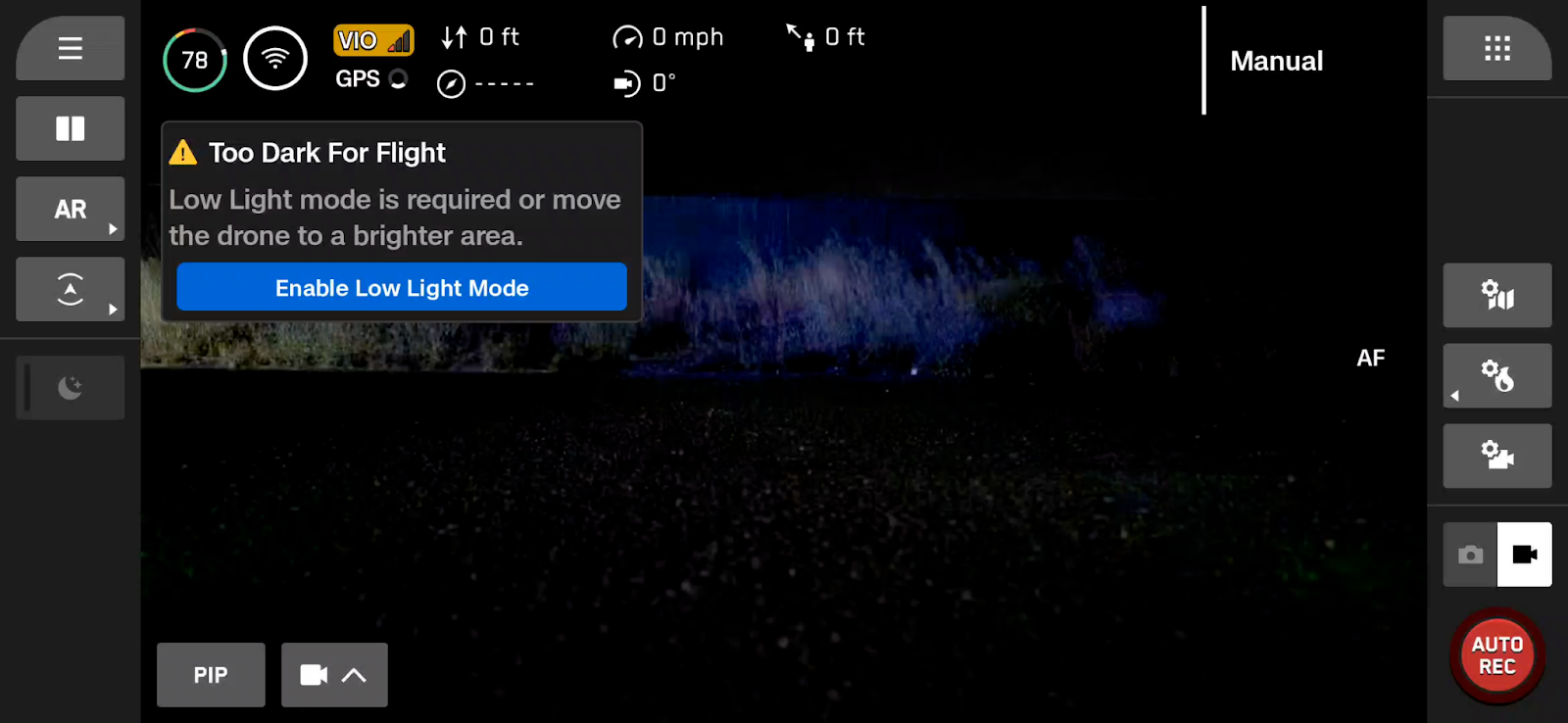Switch to video capture mode
This screenshot has height=723, width=1568.
(x=1525, y=554)
